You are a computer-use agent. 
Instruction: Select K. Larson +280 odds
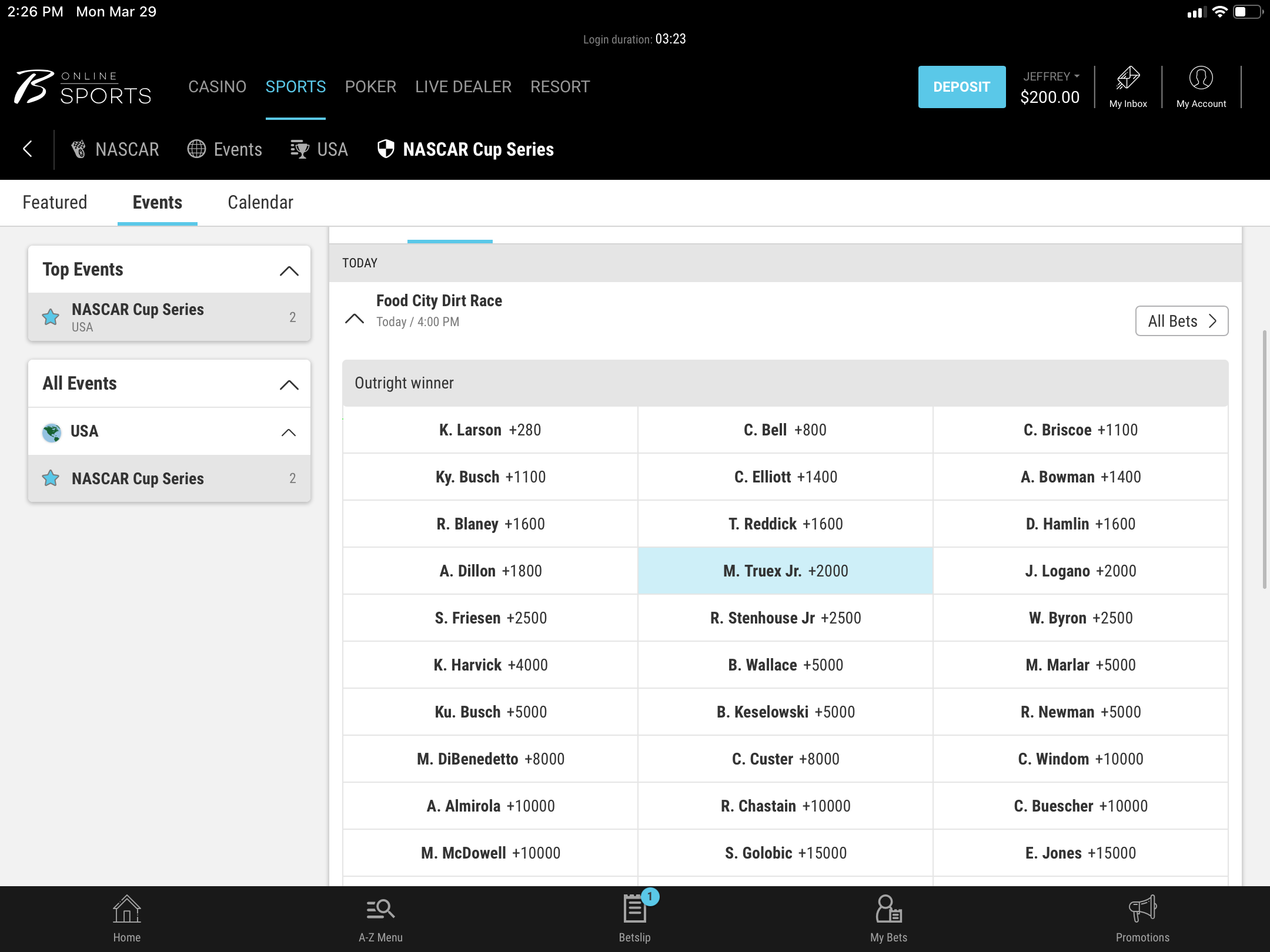point(490,430)
